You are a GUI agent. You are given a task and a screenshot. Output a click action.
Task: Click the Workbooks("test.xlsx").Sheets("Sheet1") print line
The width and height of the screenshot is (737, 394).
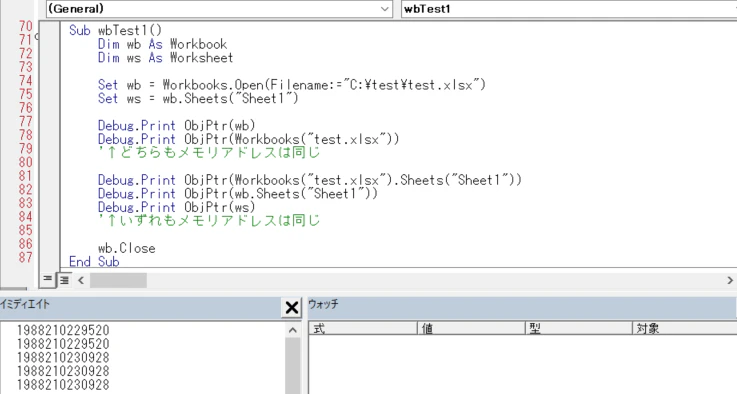pyautogui.click(x=310, y=180)
